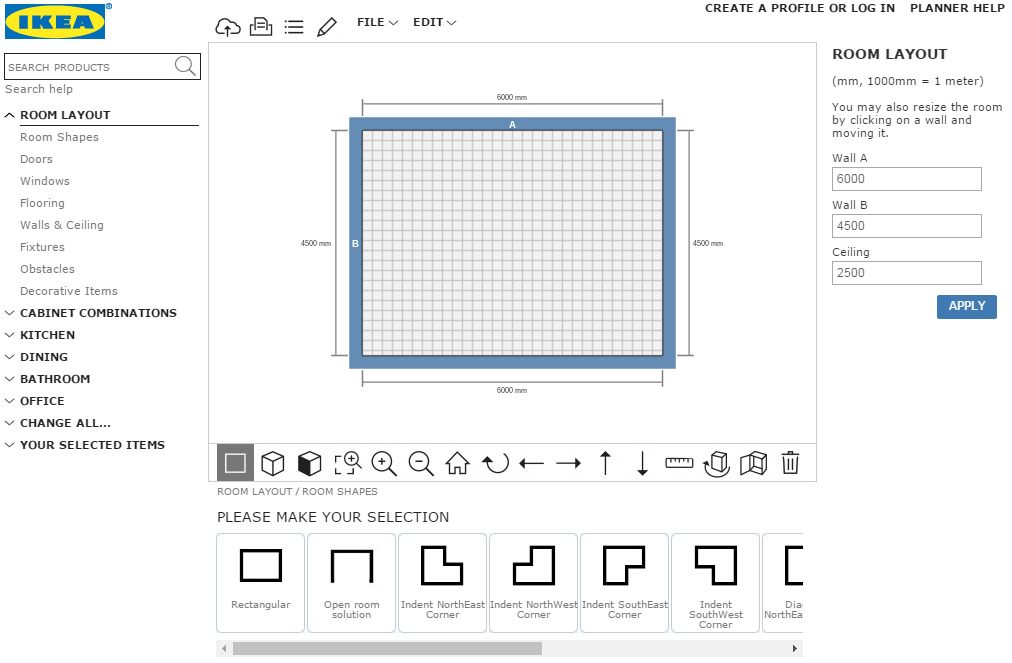The height and width of the screenshot is (663, 1012).
Task: Click the trash delete icon
Action: click(790, 463)
